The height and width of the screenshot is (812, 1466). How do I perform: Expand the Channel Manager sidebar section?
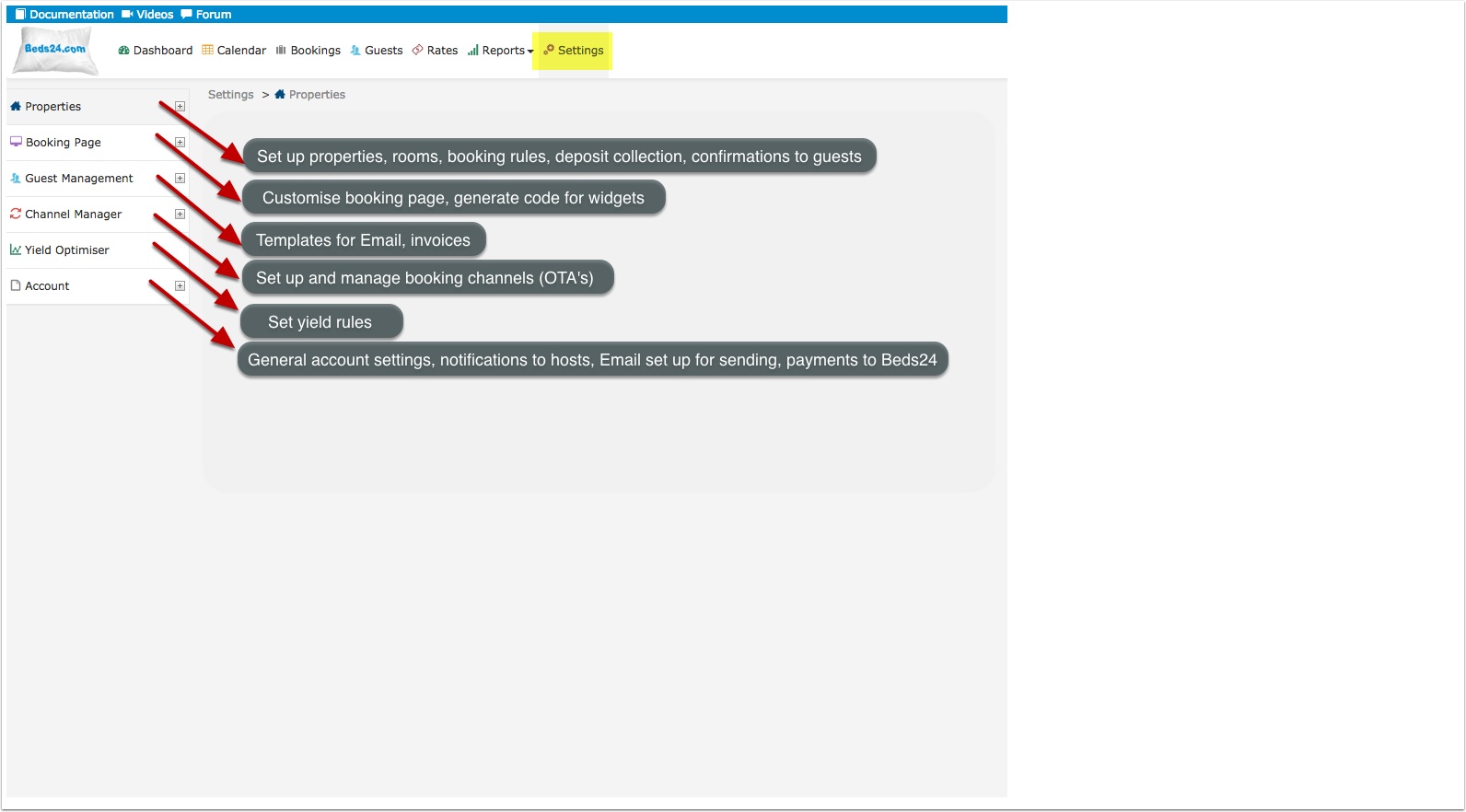[180, 215]
